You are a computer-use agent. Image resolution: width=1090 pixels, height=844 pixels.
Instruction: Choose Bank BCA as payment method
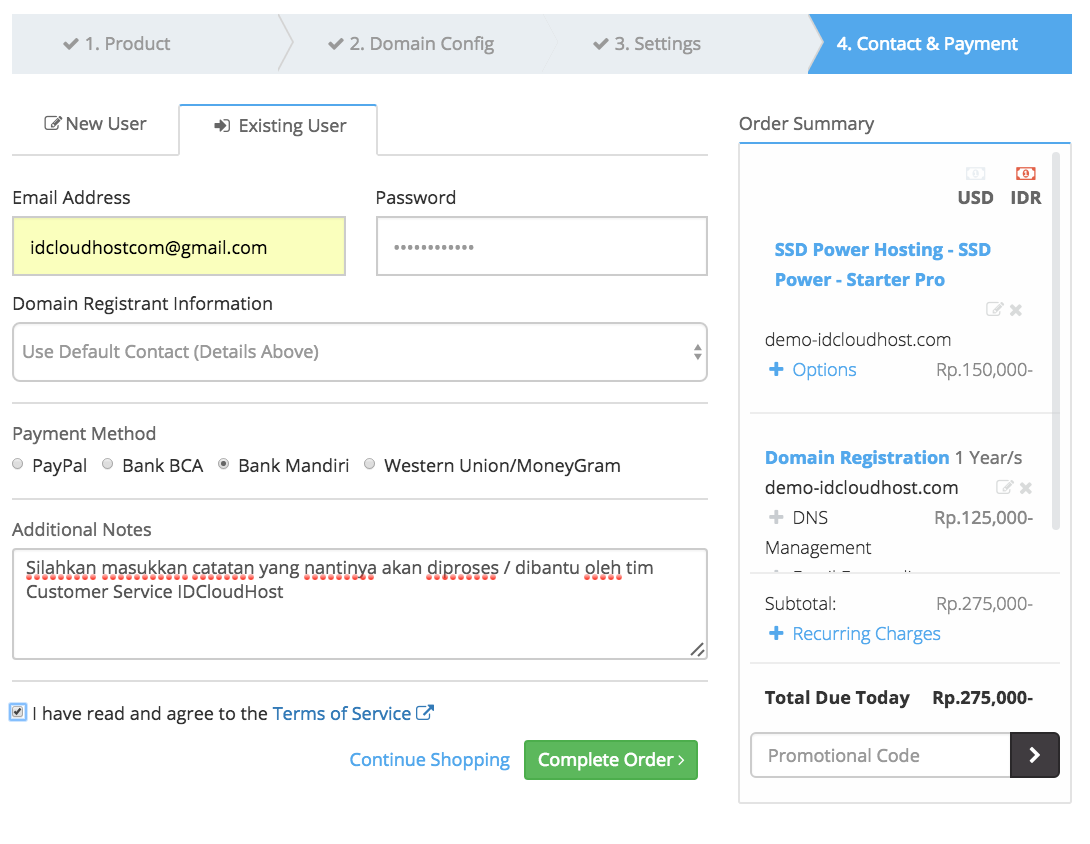107,464
